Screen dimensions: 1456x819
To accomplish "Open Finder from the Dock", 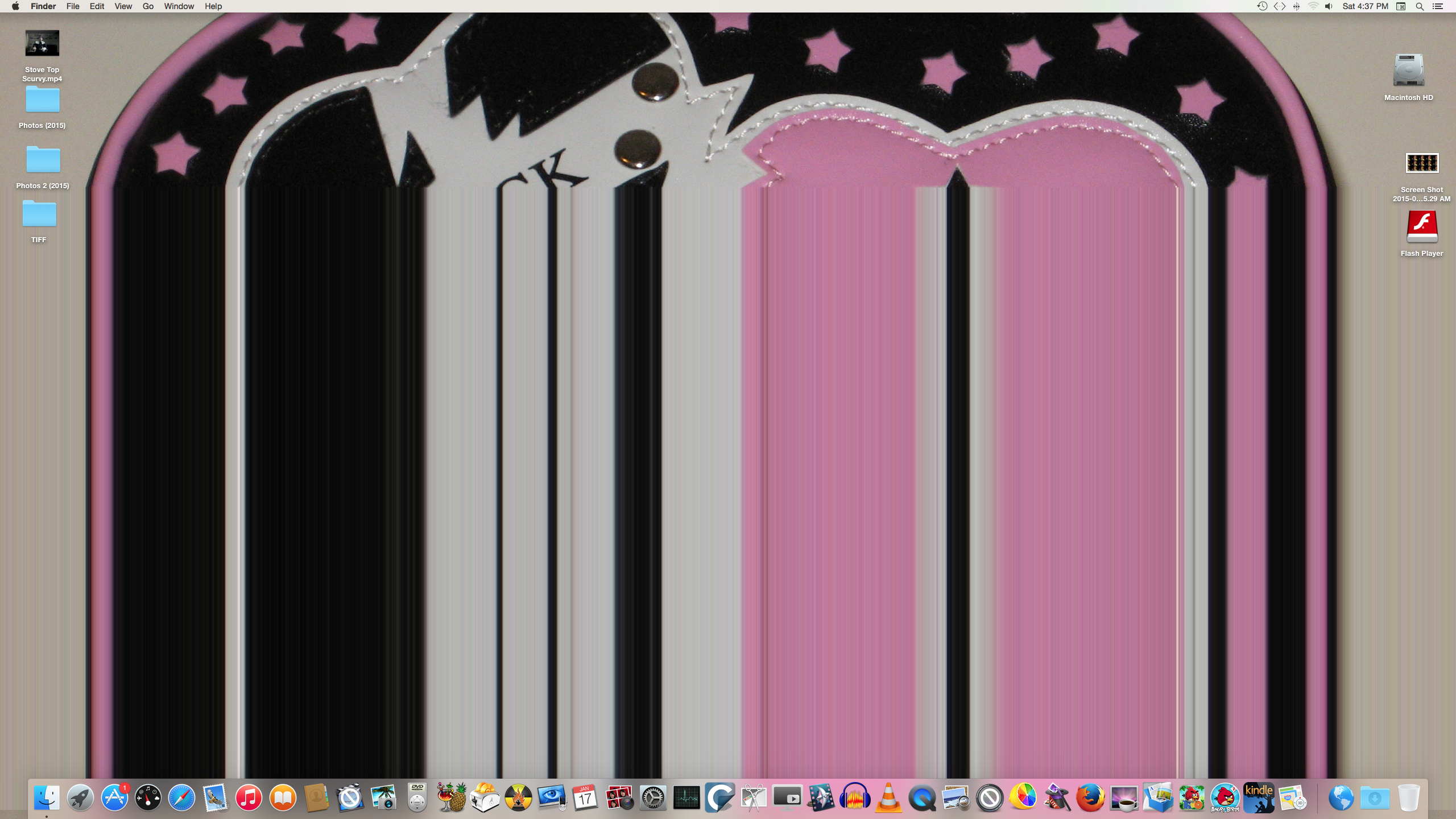I will 47,797.
